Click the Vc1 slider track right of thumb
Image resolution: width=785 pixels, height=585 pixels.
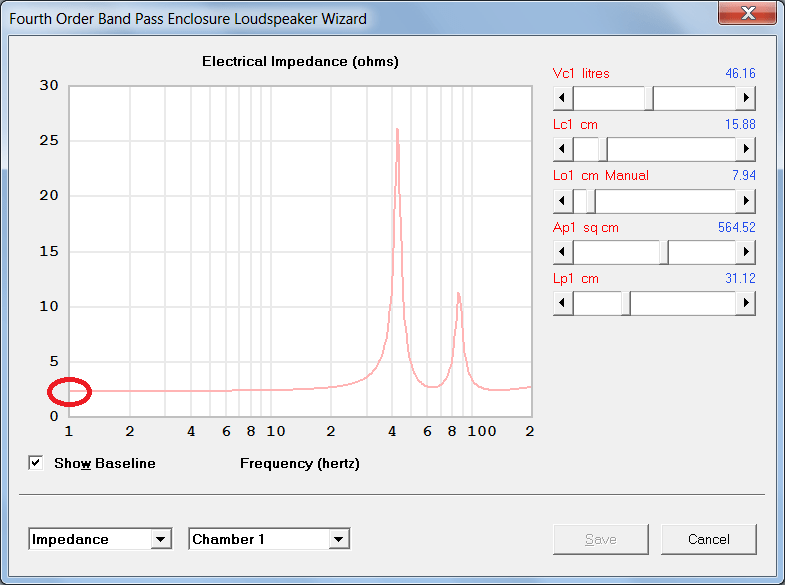click(x=694, y=98)
